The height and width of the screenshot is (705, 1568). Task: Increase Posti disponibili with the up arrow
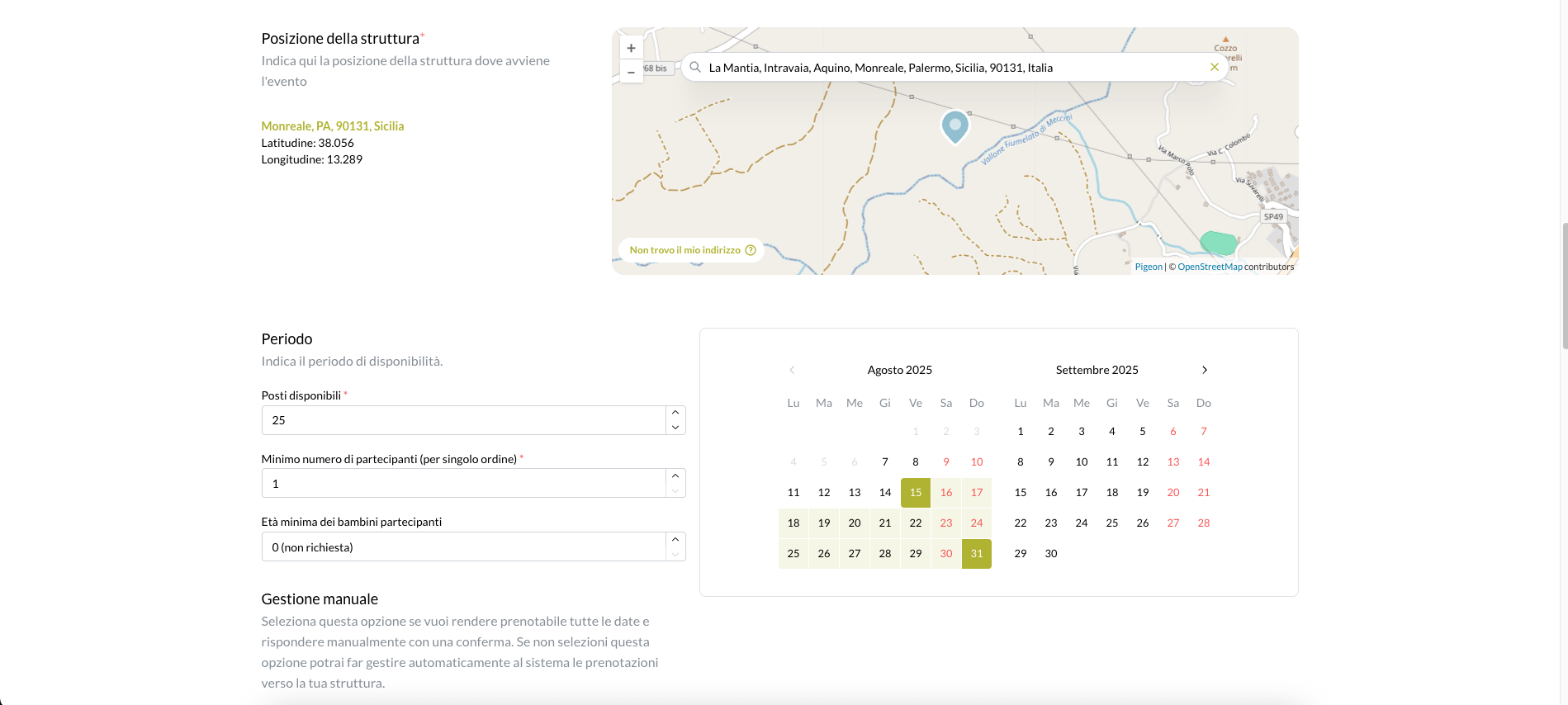(675, 413)
